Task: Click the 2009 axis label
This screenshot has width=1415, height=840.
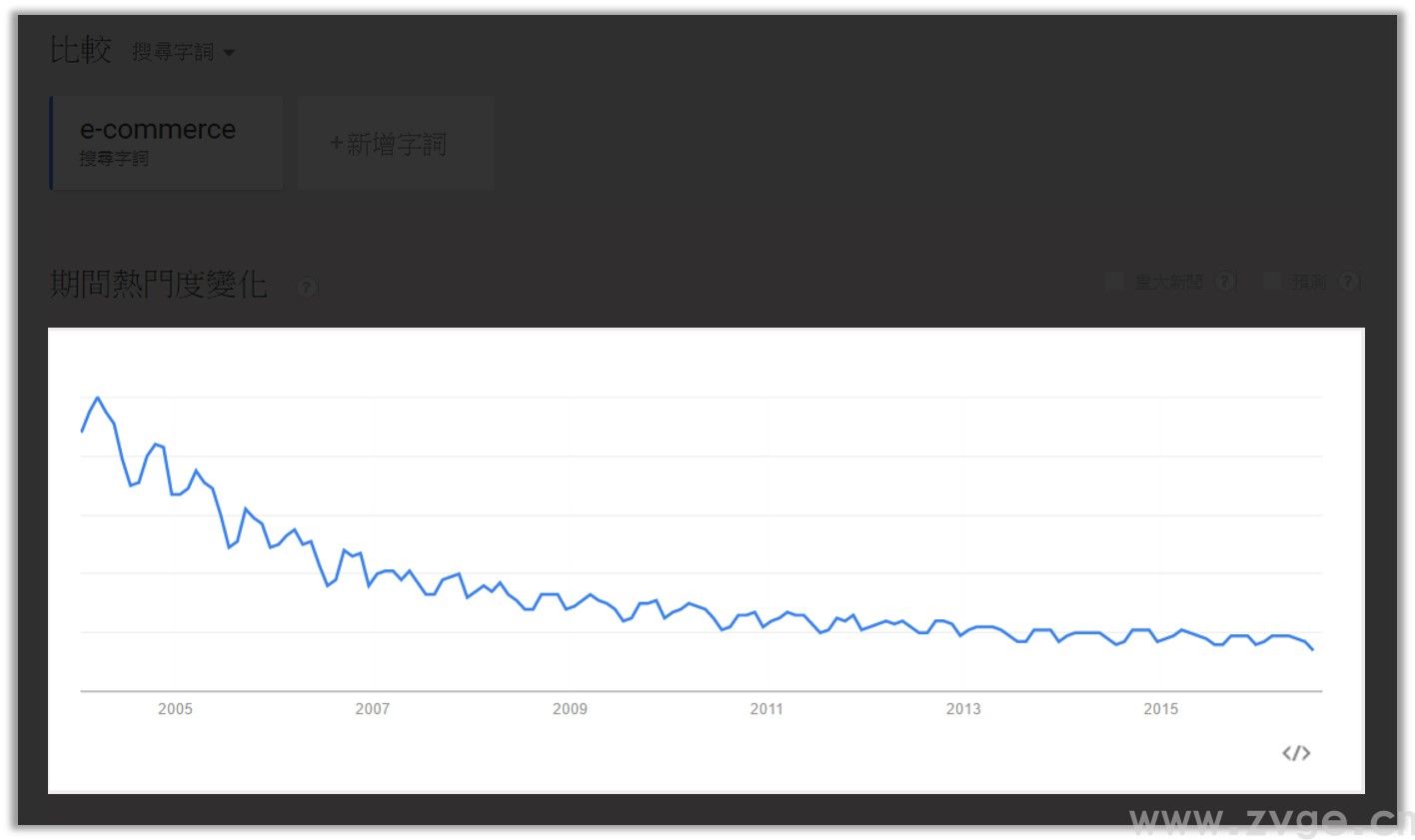Action: 569,709
